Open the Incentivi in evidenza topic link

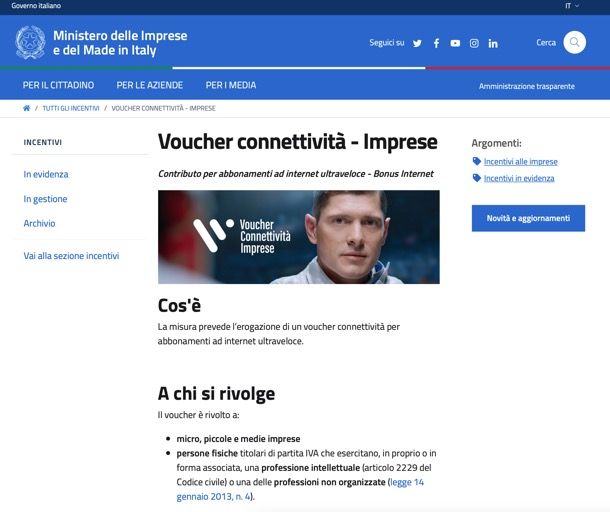click(x=519, y=178)
